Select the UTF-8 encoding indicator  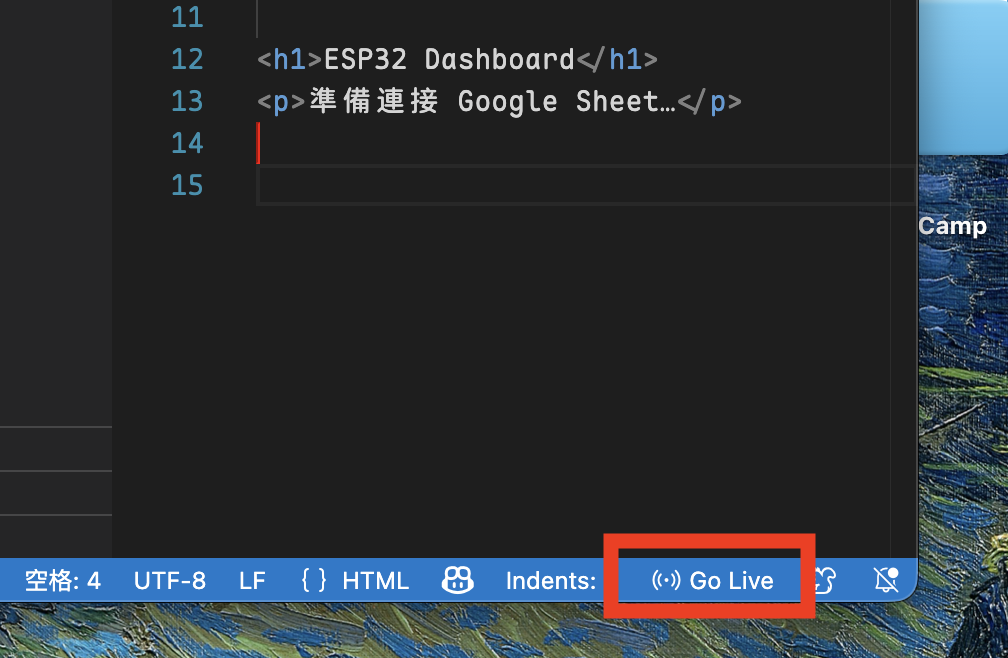[x=170, y=580]
